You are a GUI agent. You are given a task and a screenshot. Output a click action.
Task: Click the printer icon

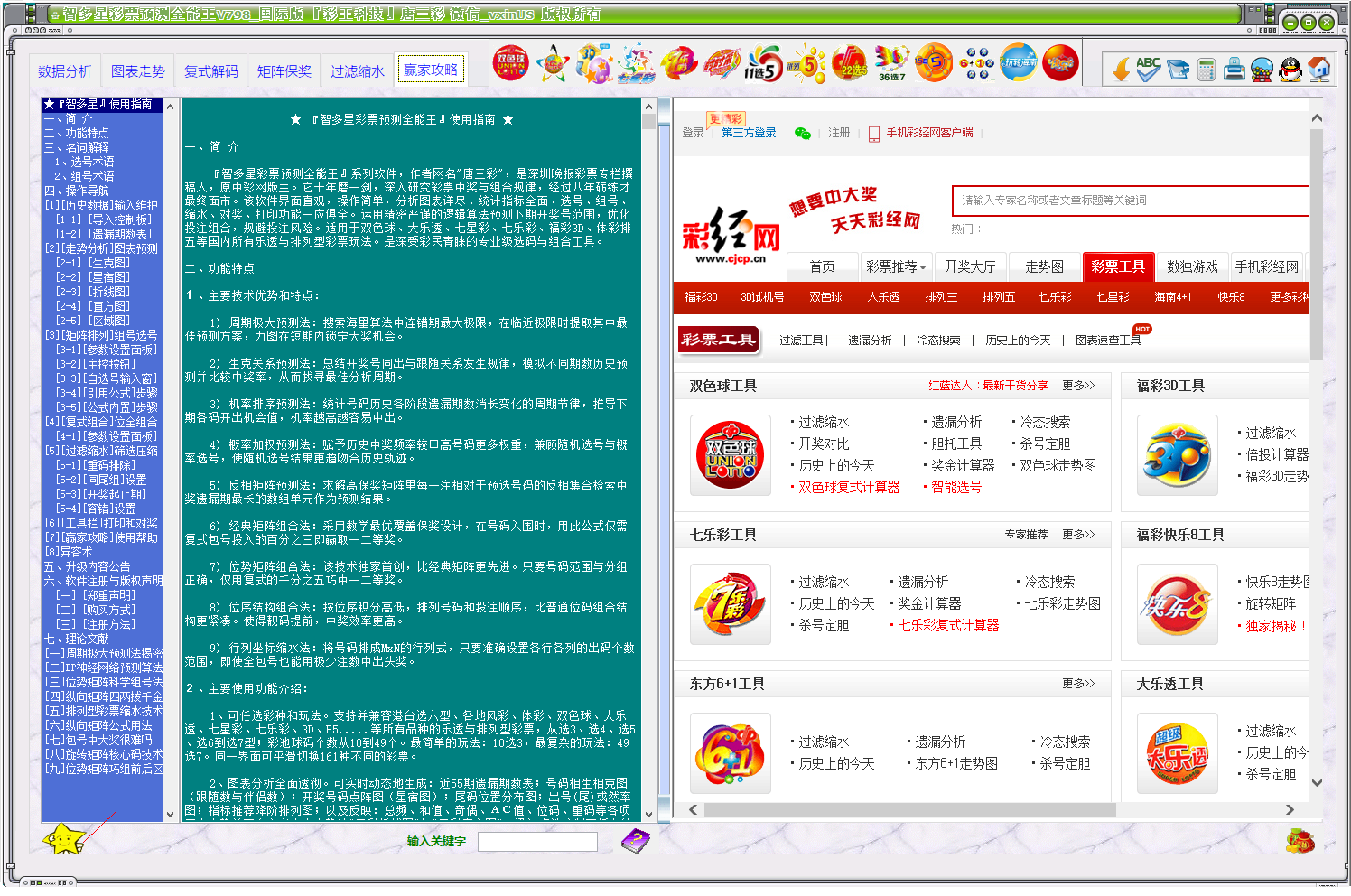(1235, 69)
